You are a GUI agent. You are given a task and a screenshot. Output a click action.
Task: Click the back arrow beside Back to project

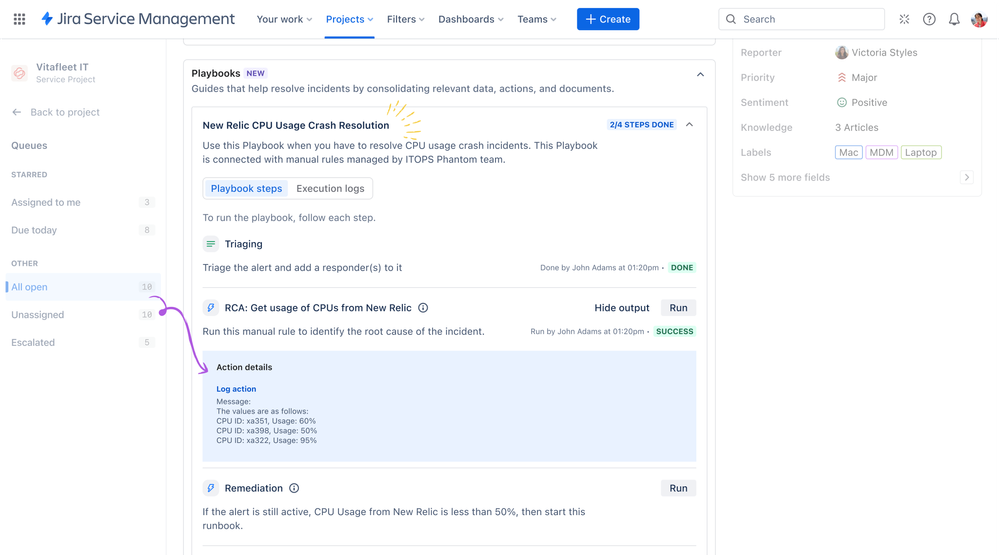pos(17,112)
